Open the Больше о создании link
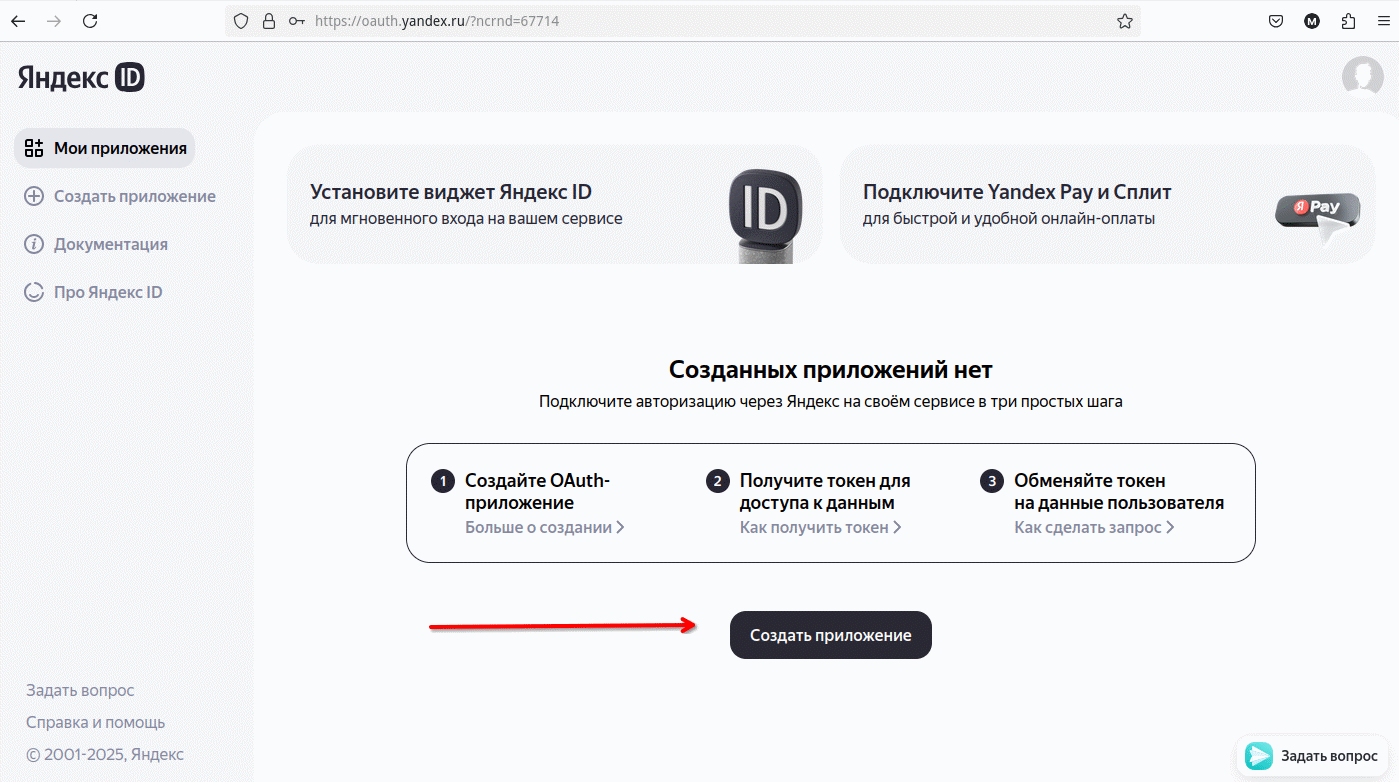The height and width of the screenshot is (782, 1399). (545, 527)
